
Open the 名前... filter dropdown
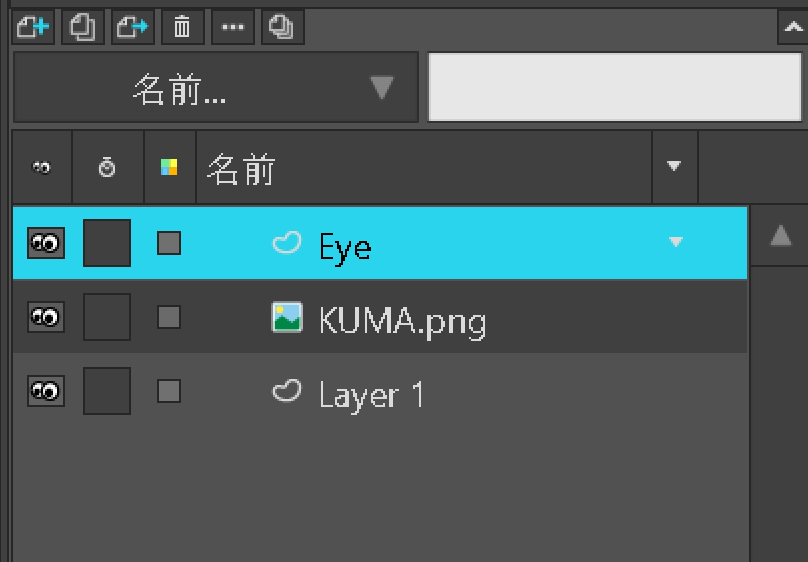(216, 88)
